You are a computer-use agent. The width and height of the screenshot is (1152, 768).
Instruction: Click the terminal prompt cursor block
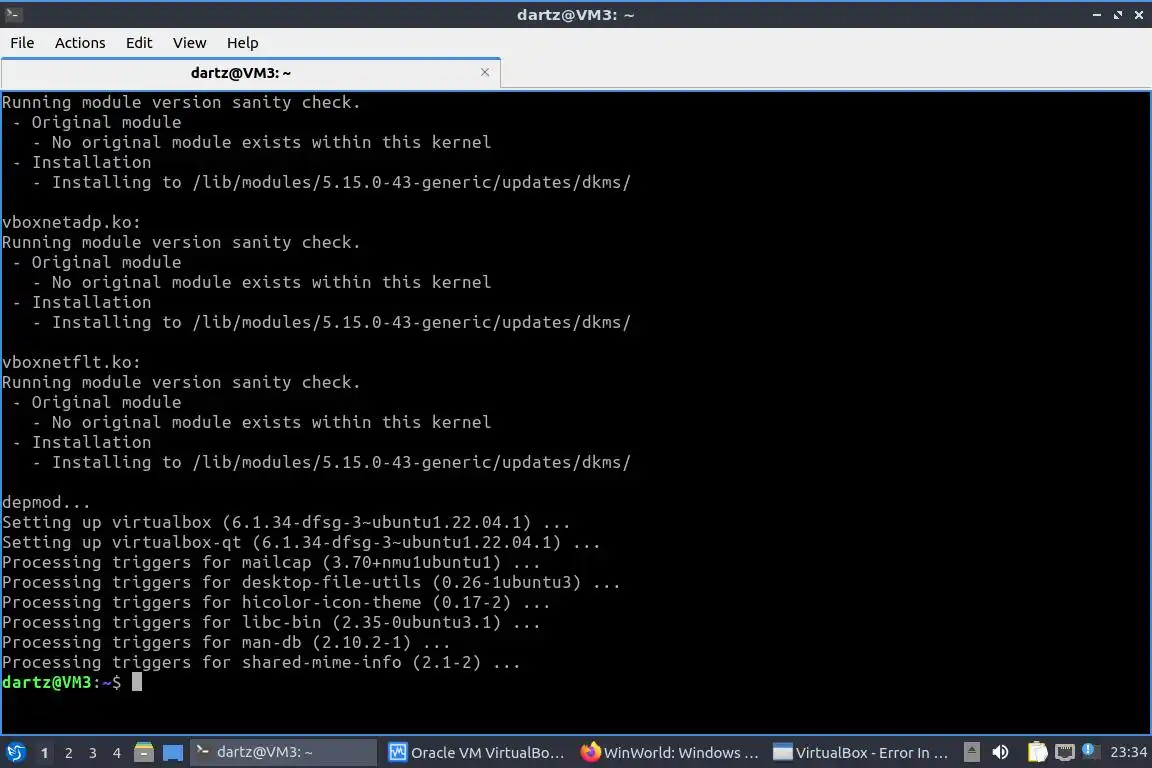[x=137, y=682]
